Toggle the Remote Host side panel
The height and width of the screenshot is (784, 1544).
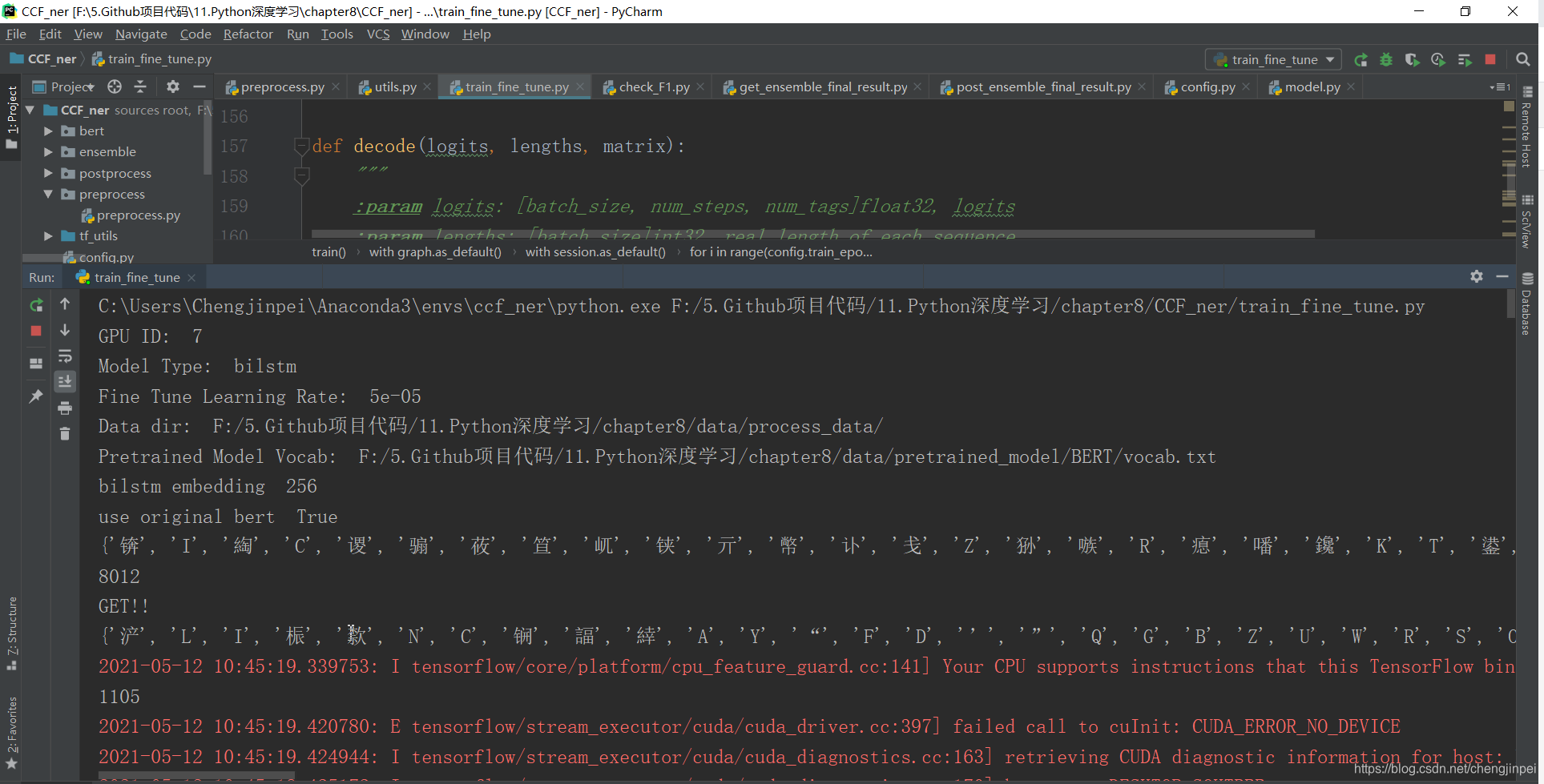[x=1527, y=127]
